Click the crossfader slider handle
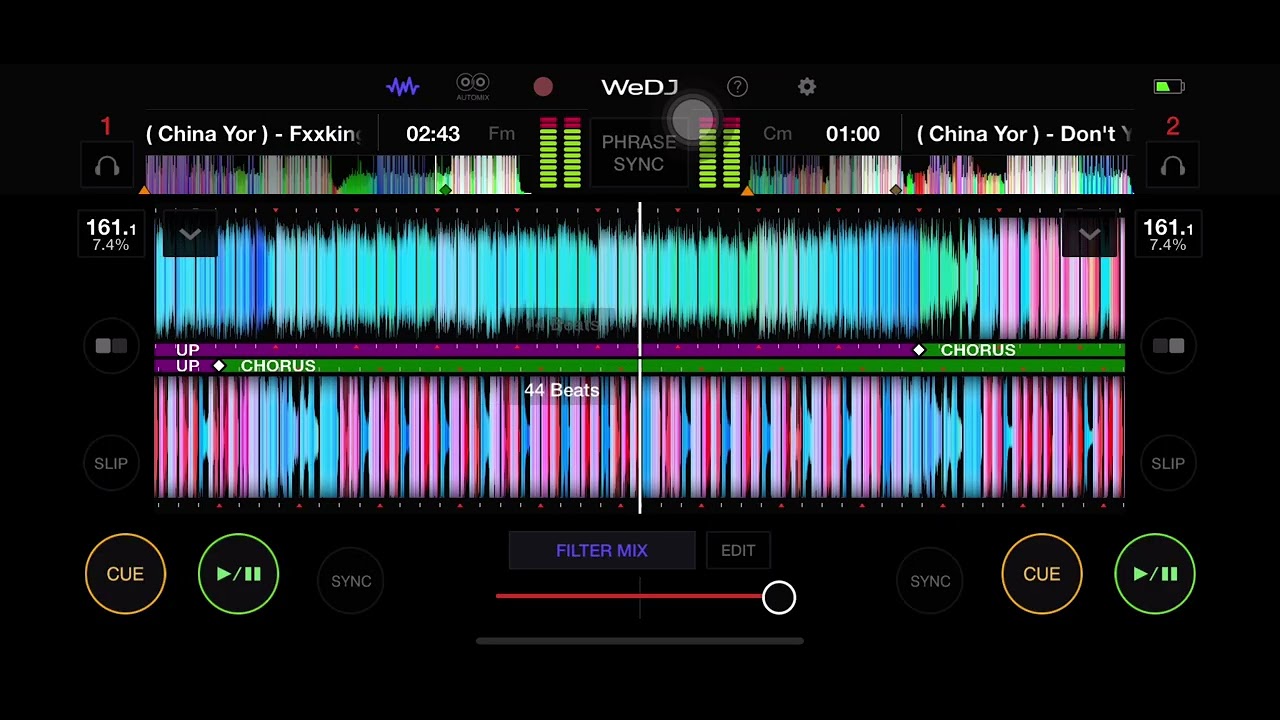The height and width of the screenshot is (720, 1280). tap(779, 598)
